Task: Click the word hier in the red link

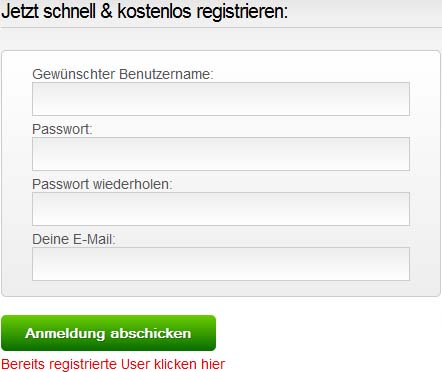Action: click(213, 364)
